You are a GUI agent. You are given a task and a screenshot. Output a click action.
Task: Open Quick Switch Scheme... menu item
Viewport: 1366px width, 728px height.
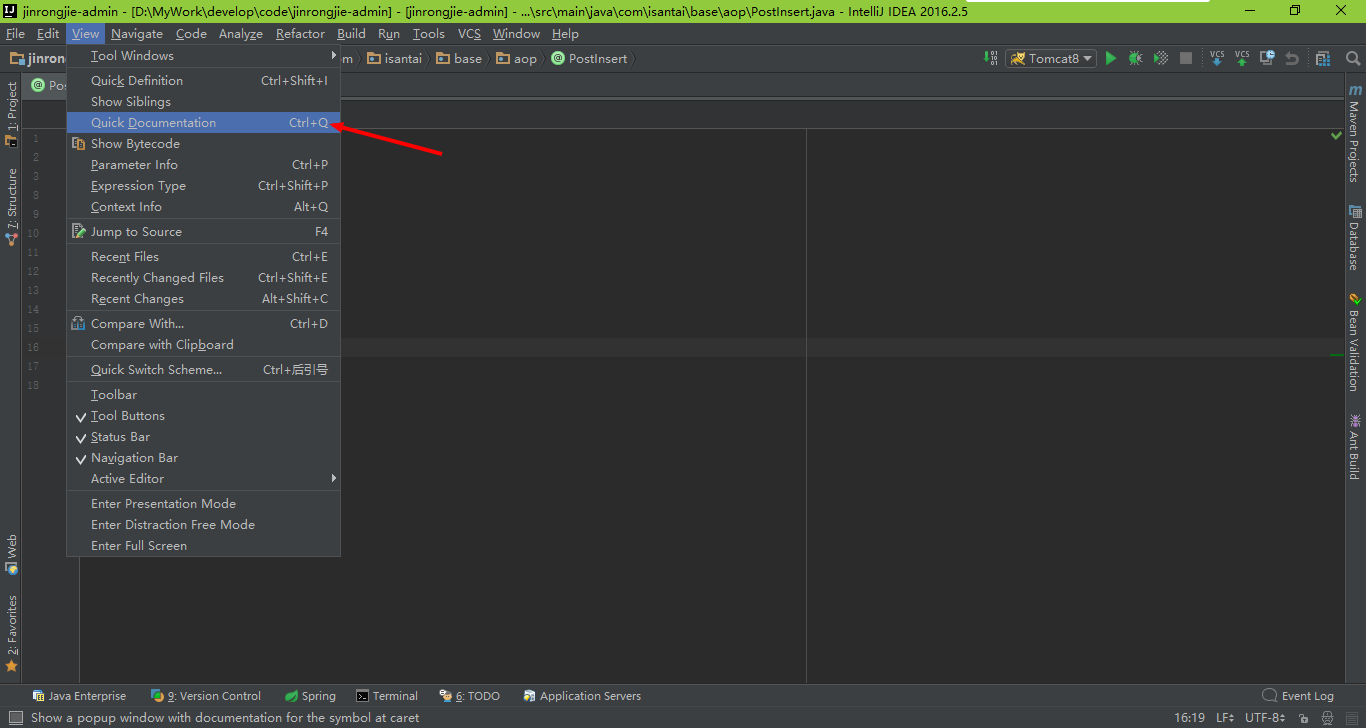coord(204,370)
